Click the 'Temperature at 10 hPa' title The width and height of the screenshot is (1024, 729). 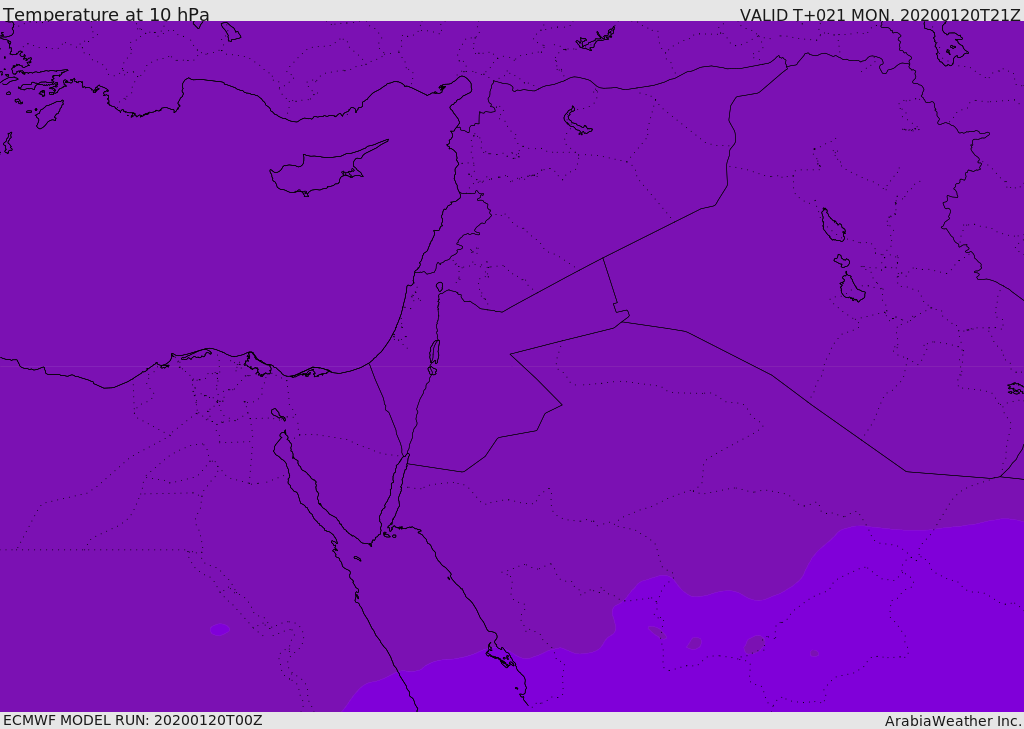(106, 14)
